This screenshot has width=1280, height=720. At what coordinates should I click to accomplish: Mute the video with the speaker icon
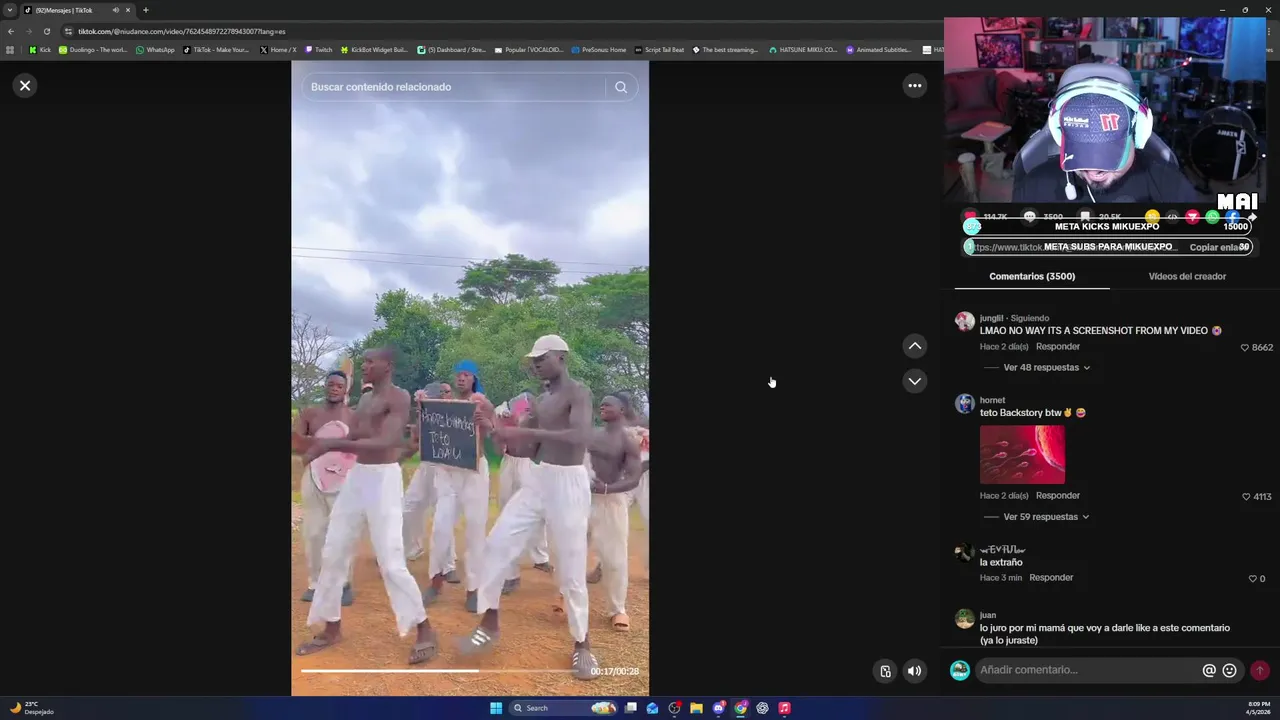click(x=914, y=671)
